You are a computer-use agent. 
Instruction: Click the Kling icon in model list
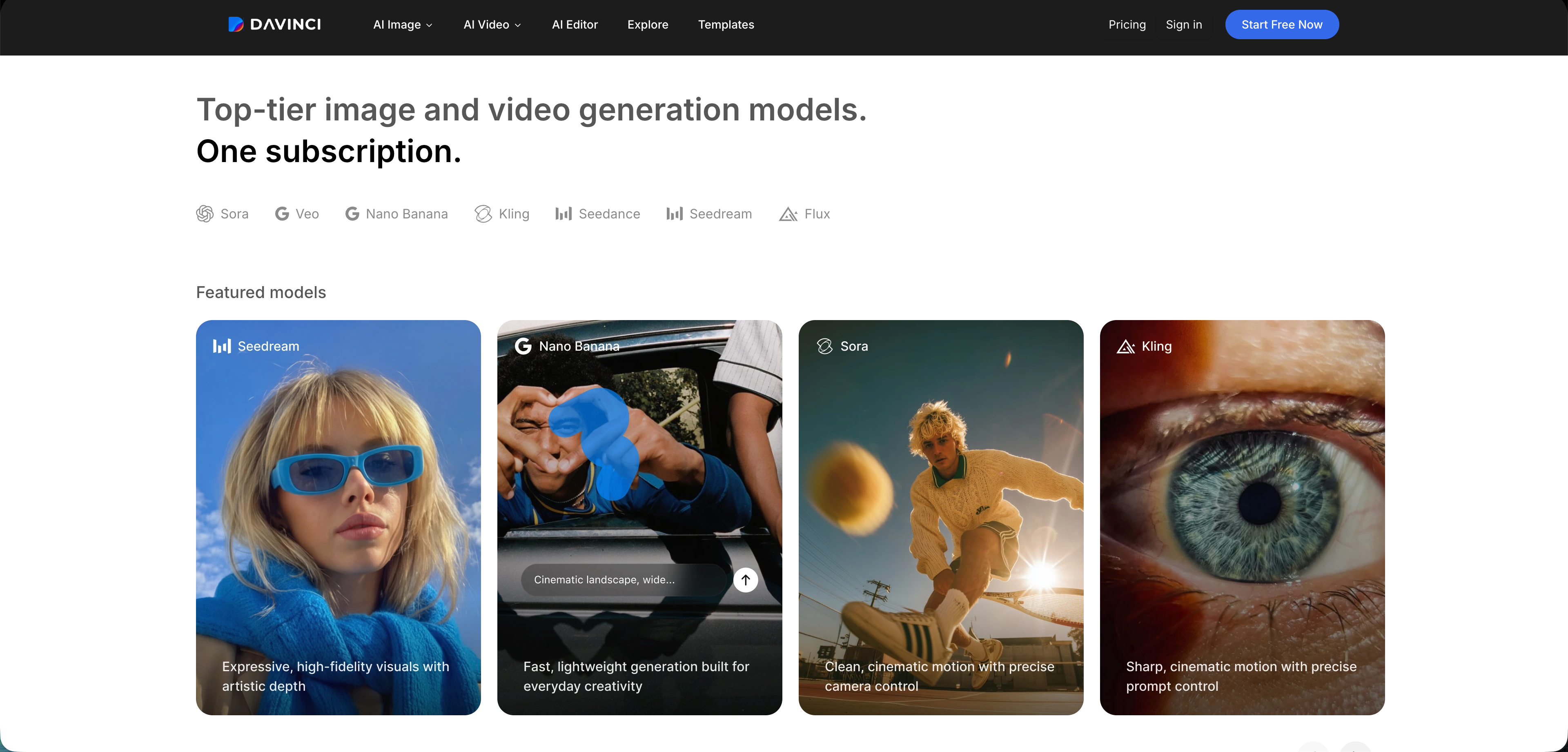point(483,214)
